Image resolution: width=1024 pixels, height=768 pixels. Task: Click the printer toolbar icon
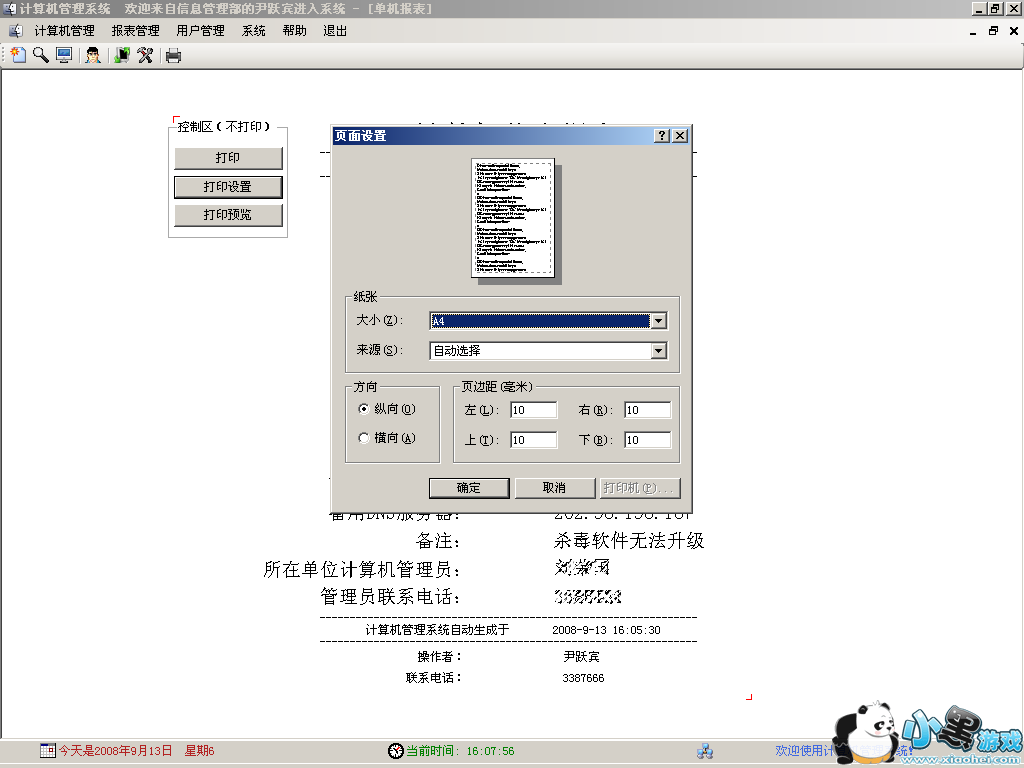coord(173,56)
